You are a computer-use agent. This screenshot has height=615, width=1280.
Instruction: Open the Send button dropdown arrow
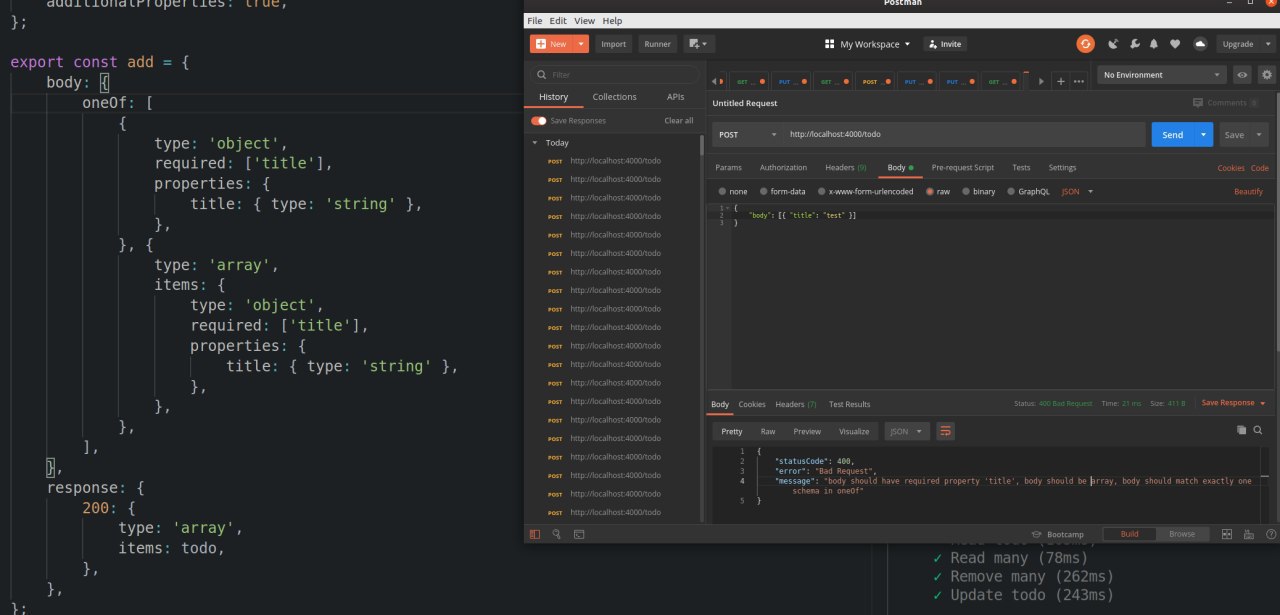point(1204,135)
